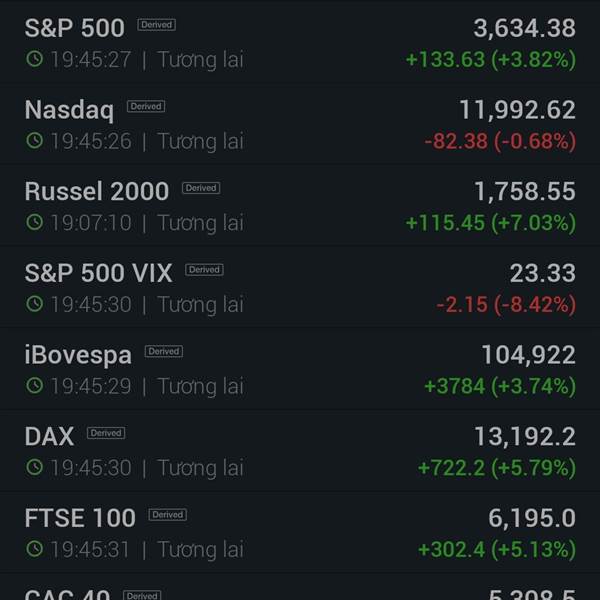
Task: Click the clock icon under Russel 2000
Action: 34,223
